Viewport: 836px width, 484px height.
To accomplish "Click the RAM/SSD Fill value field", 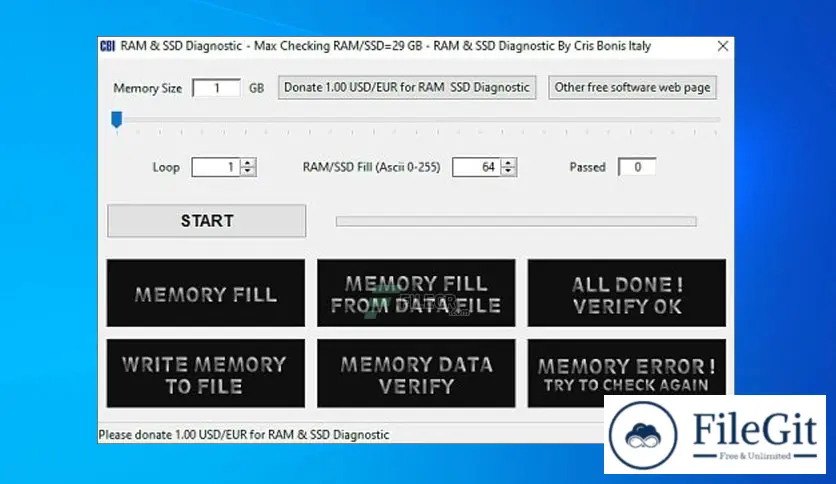I will click(x=477, y=167).
